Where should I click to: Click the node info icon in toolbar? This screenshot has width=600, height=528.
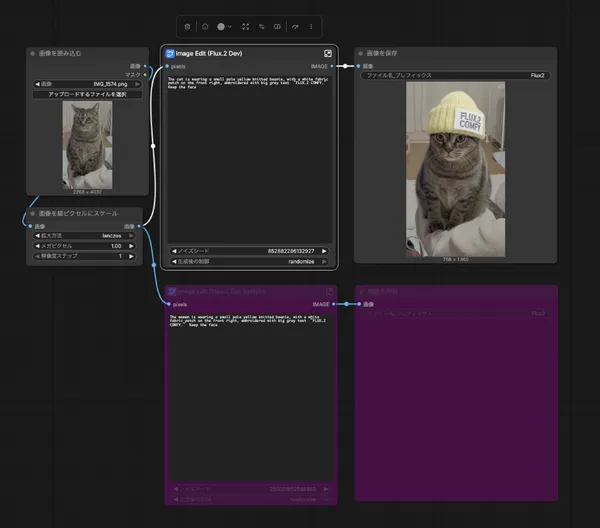pyautogui.click(x=206, y=26)
